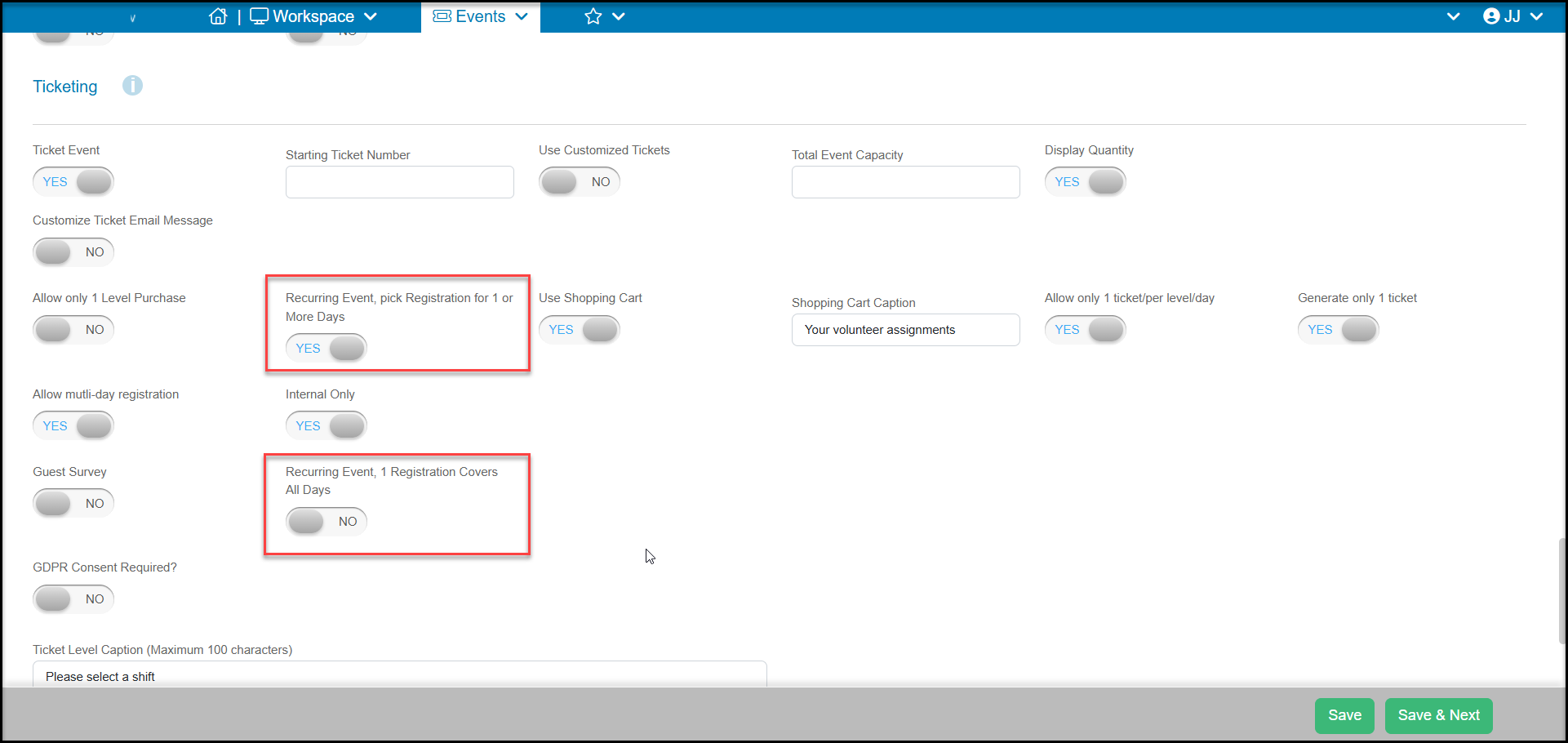Screen dimensions: 1568x743
Task: Toggle the Use Shopping Cart switch
Action: 580,329
